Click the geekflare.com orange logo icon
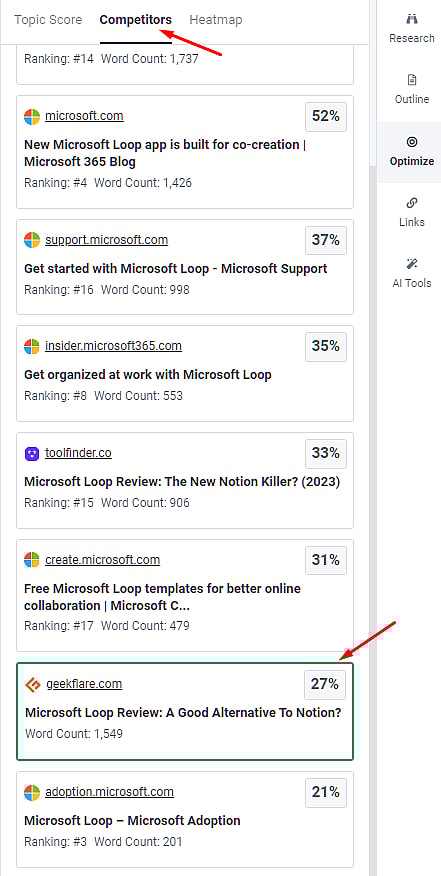Image resolution: width=441 pixels, height=876 pixels. coord(33,684)
